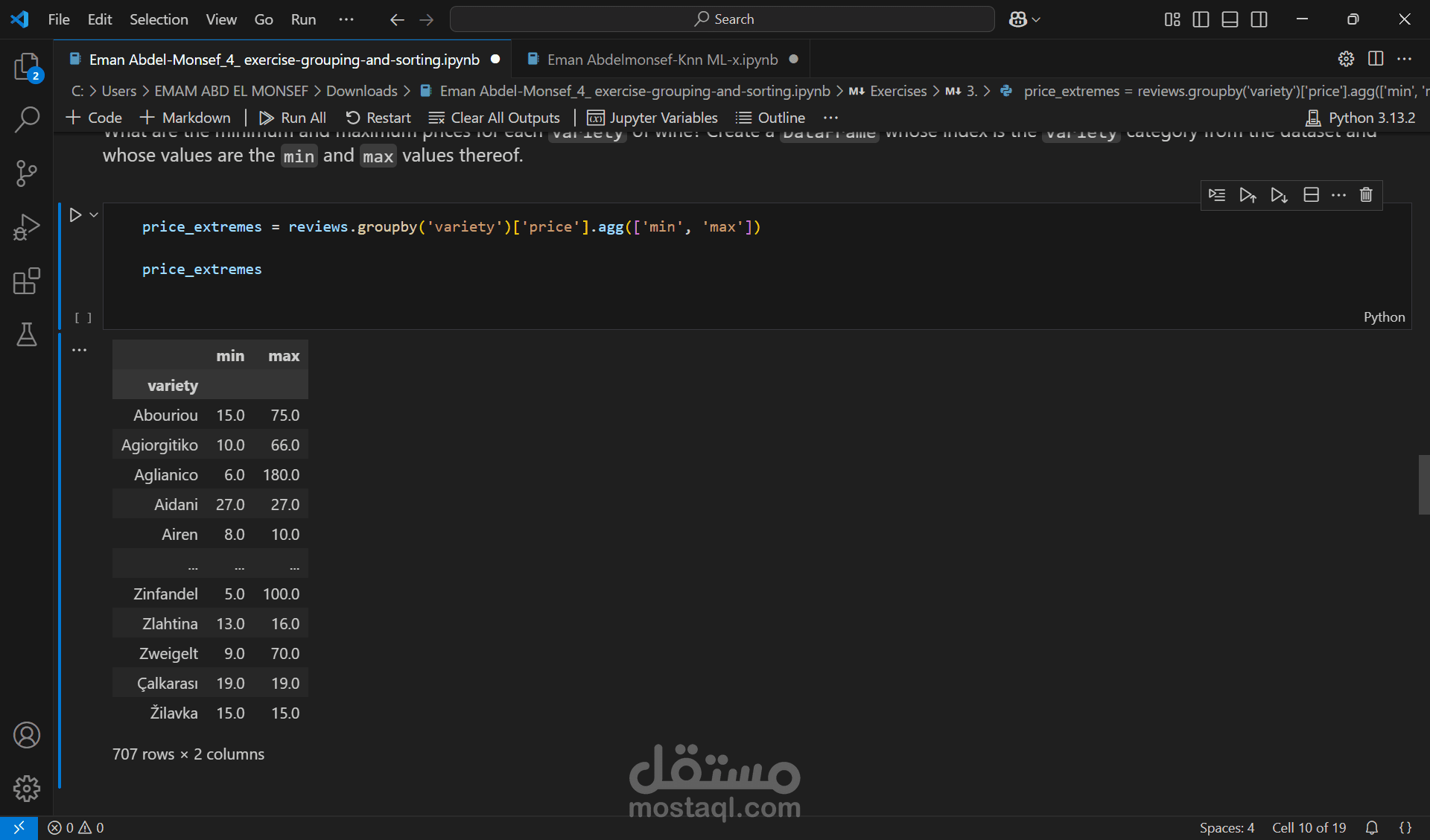Open the Copilot chat dropdown arrow
The image size is (1430, 840).
click(x=1036, y=20)
